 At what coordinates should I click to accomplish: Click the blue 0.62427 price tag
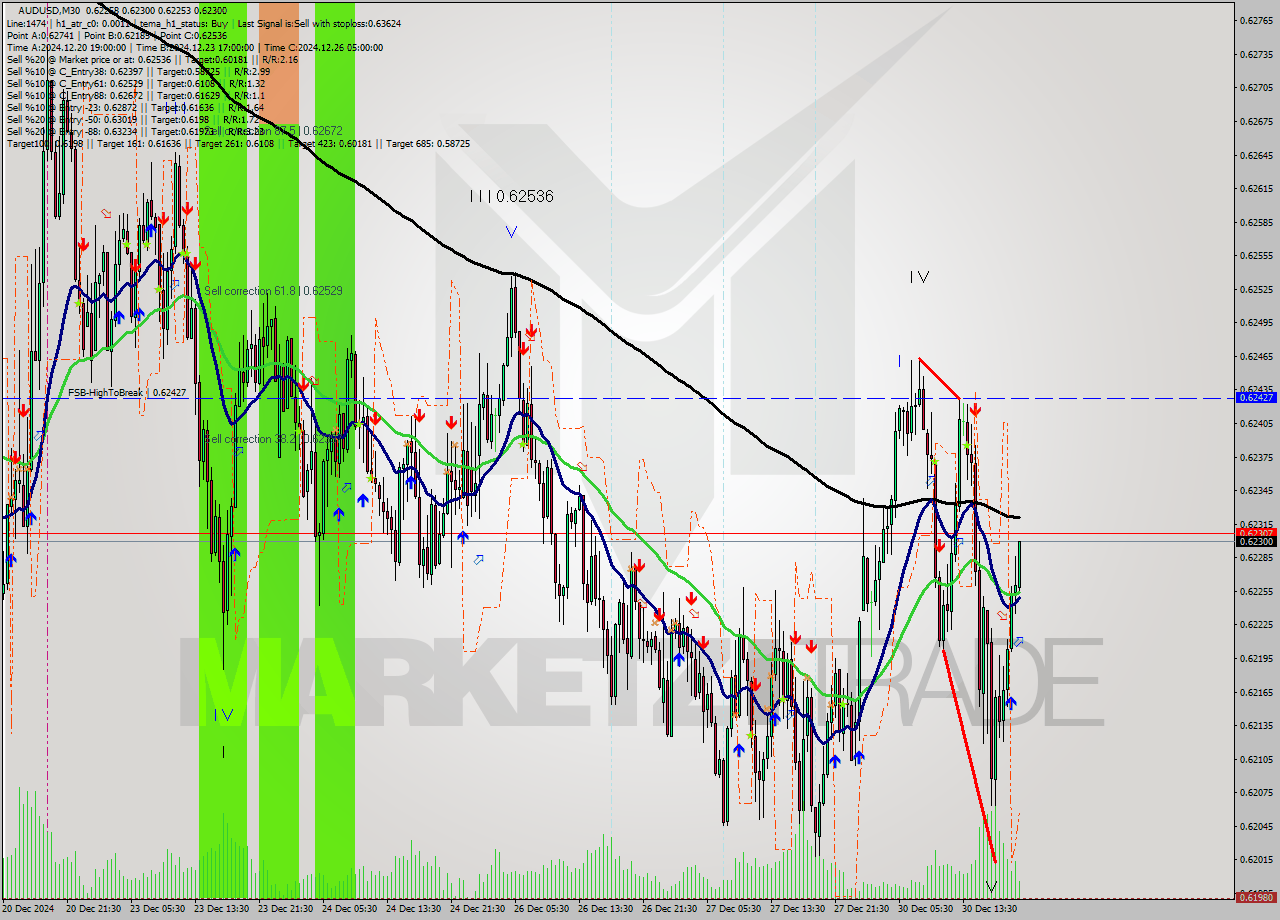tap(1257, 398)
